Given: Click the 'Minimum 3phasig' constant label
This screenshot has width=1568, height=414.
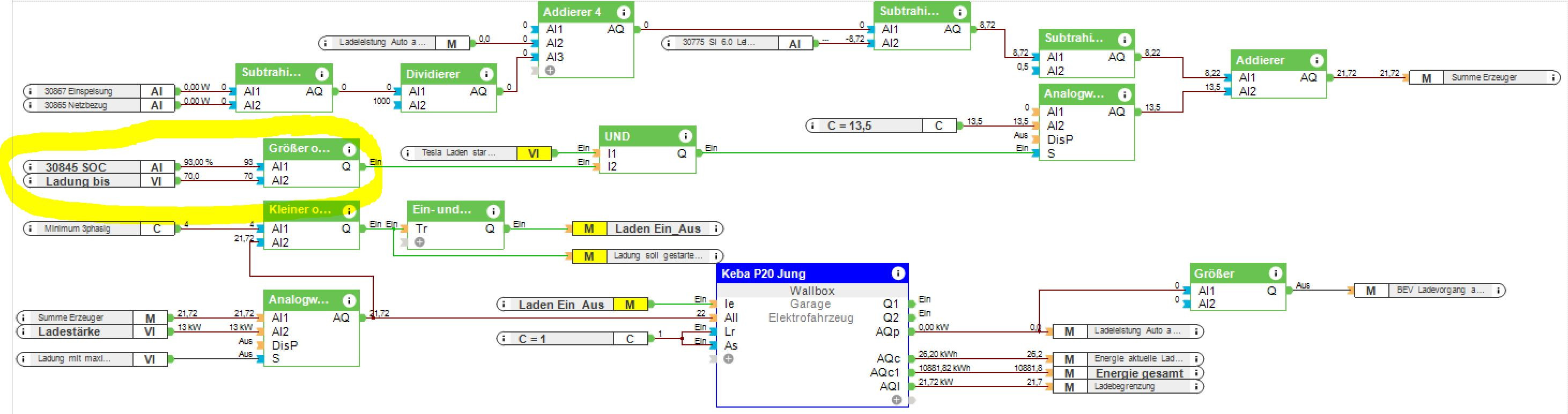Looking at the screenshot, I should pos(77,229).
